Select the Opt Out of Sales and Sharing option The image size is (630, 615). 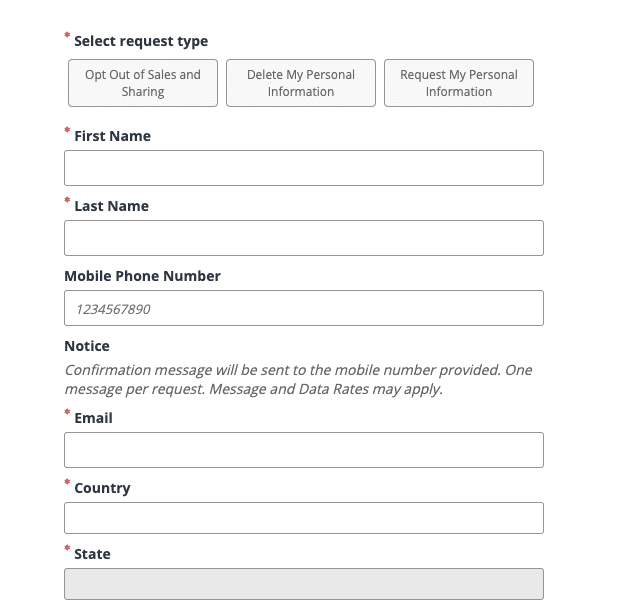click(143, 83)
